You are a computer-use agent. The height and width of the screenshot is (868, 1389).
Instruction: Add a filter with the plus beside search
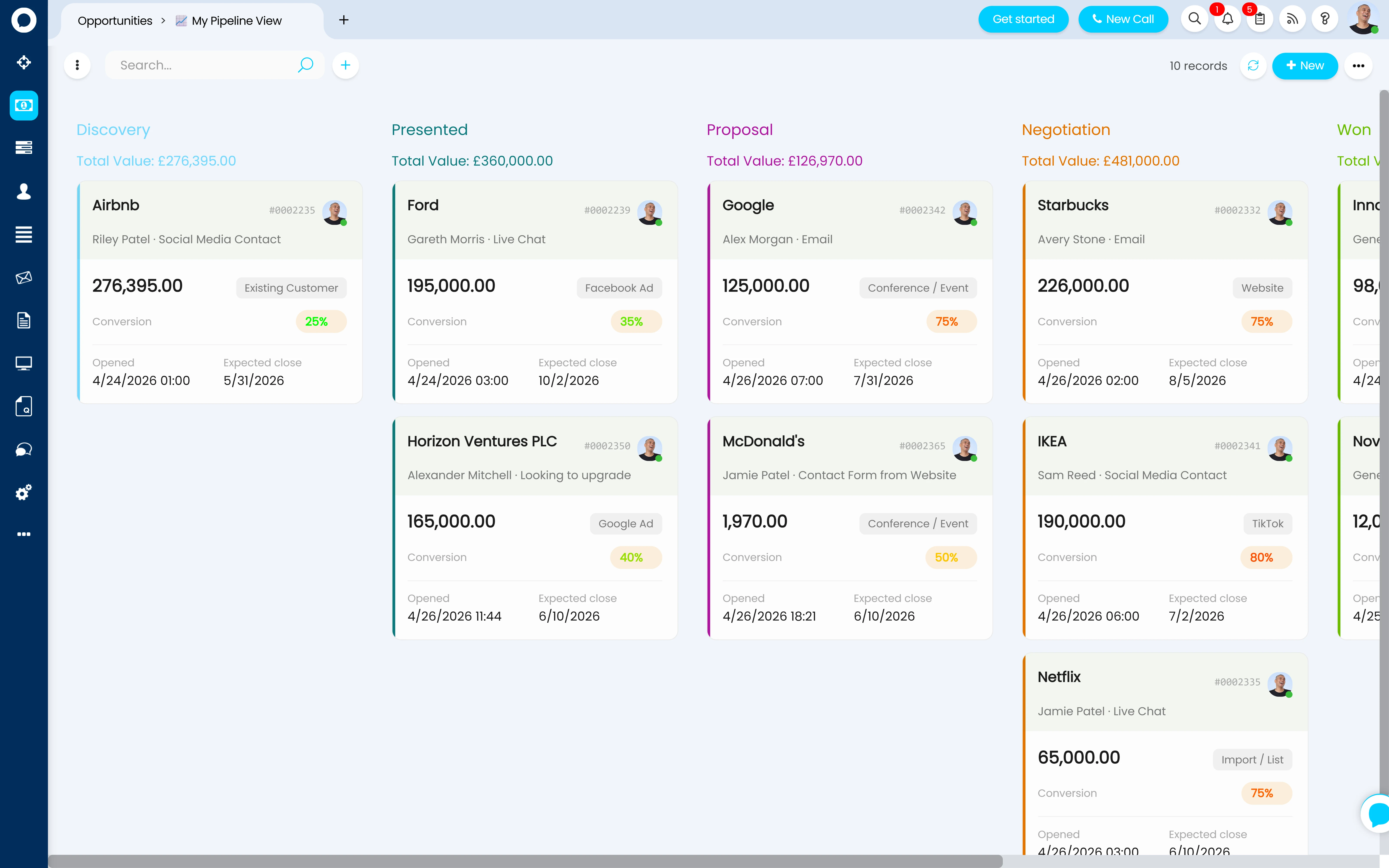click(346, 66)
